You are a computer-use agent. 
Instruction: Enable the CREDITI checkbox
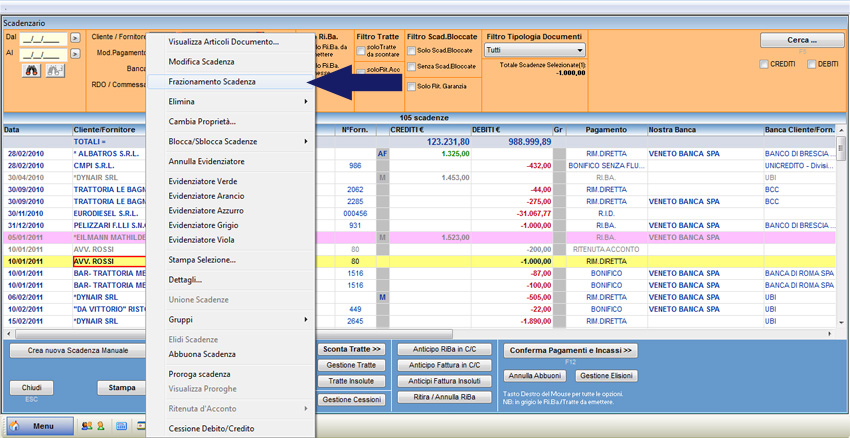(765, 65)
